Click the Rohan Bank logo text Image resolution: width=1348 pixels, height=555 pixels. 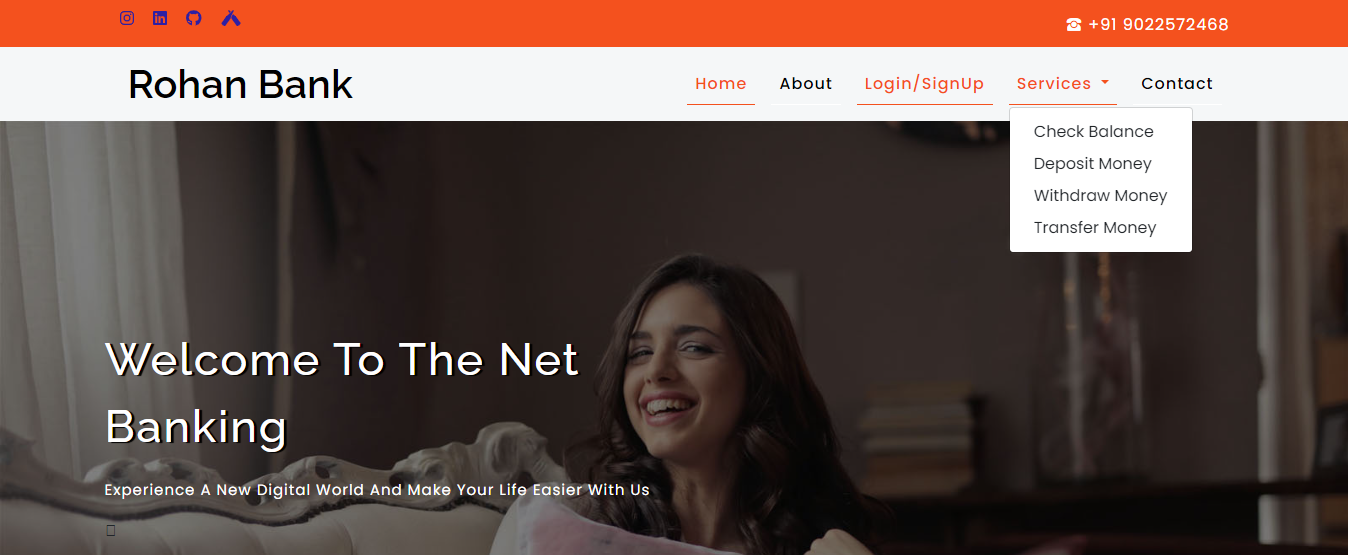click(x=240, y=84)
